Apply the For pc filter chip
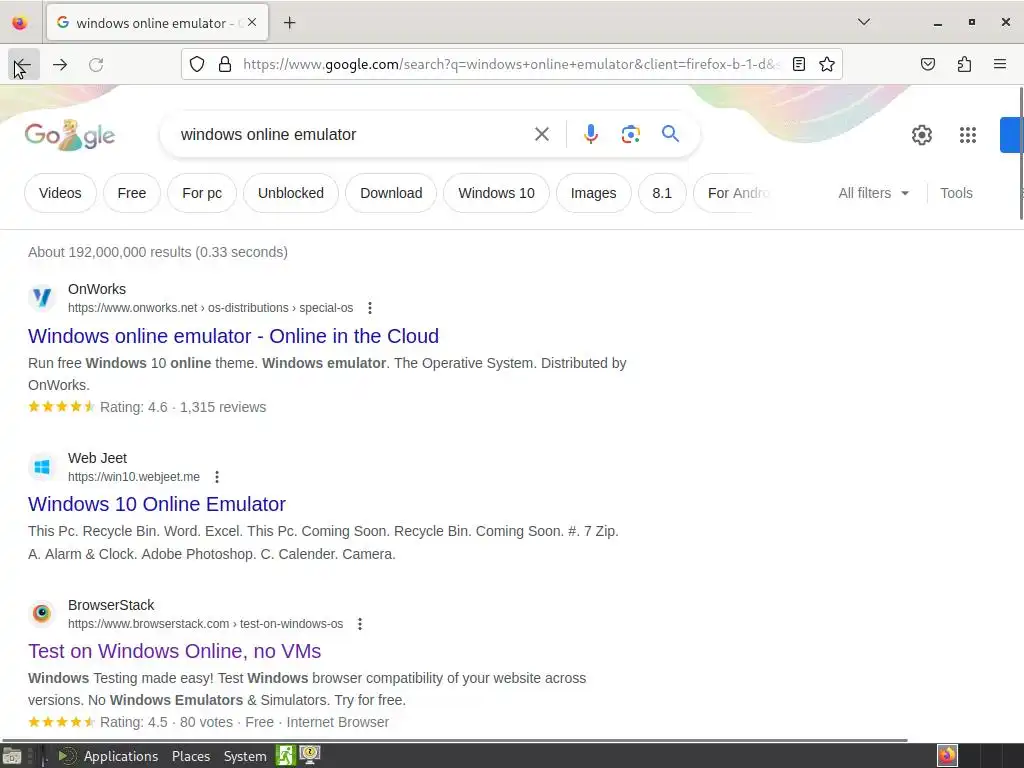The height and width of the screenshot is (768, 1024). point(202,193)
